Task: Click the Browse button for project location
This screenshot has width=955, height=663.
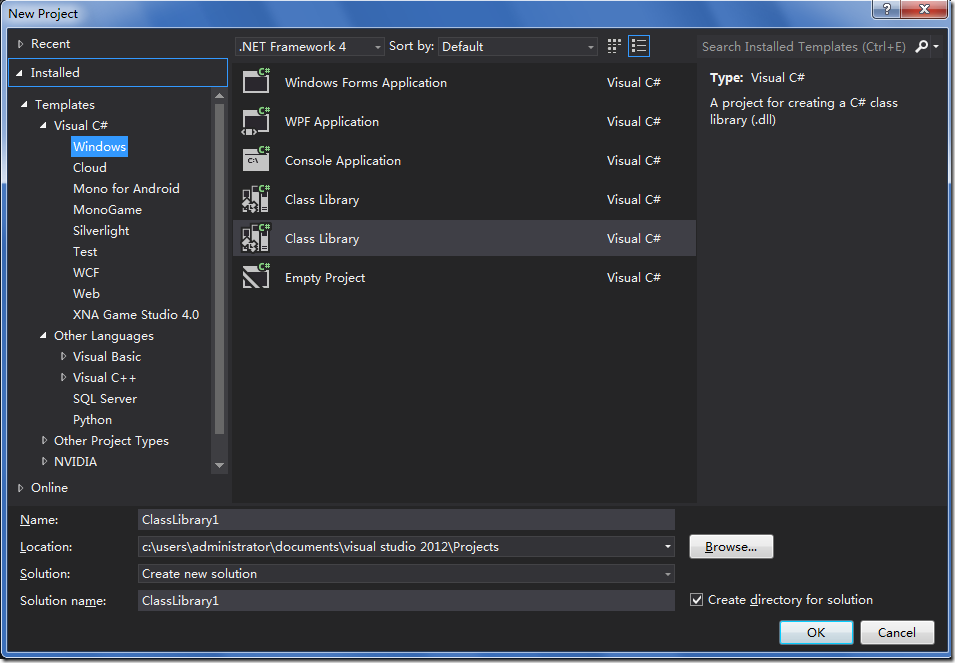Action: 731,546
